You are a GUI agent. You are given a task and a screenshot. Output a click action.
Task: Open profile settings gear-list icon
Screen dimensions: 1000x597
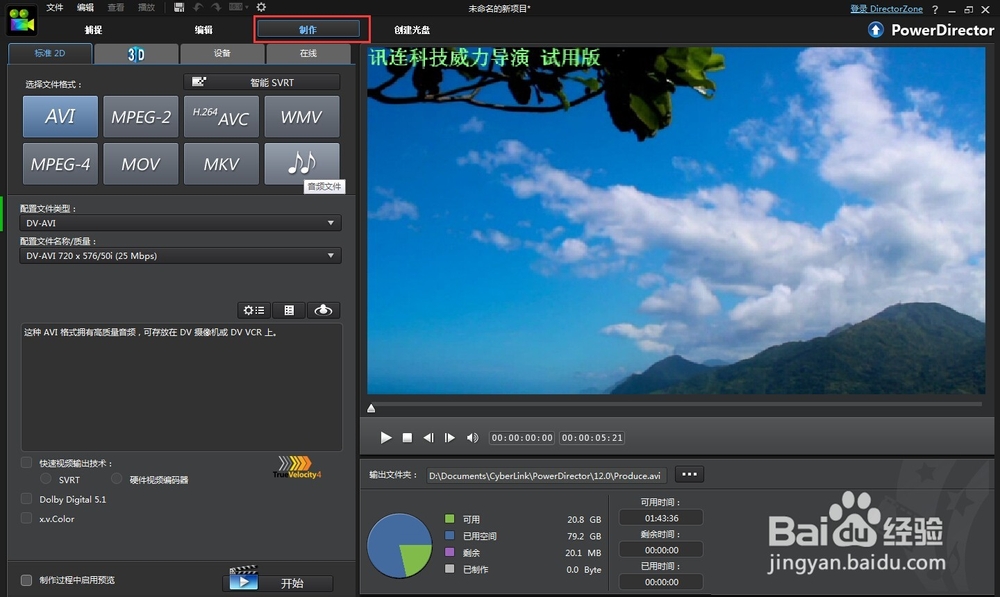(254, 310)
